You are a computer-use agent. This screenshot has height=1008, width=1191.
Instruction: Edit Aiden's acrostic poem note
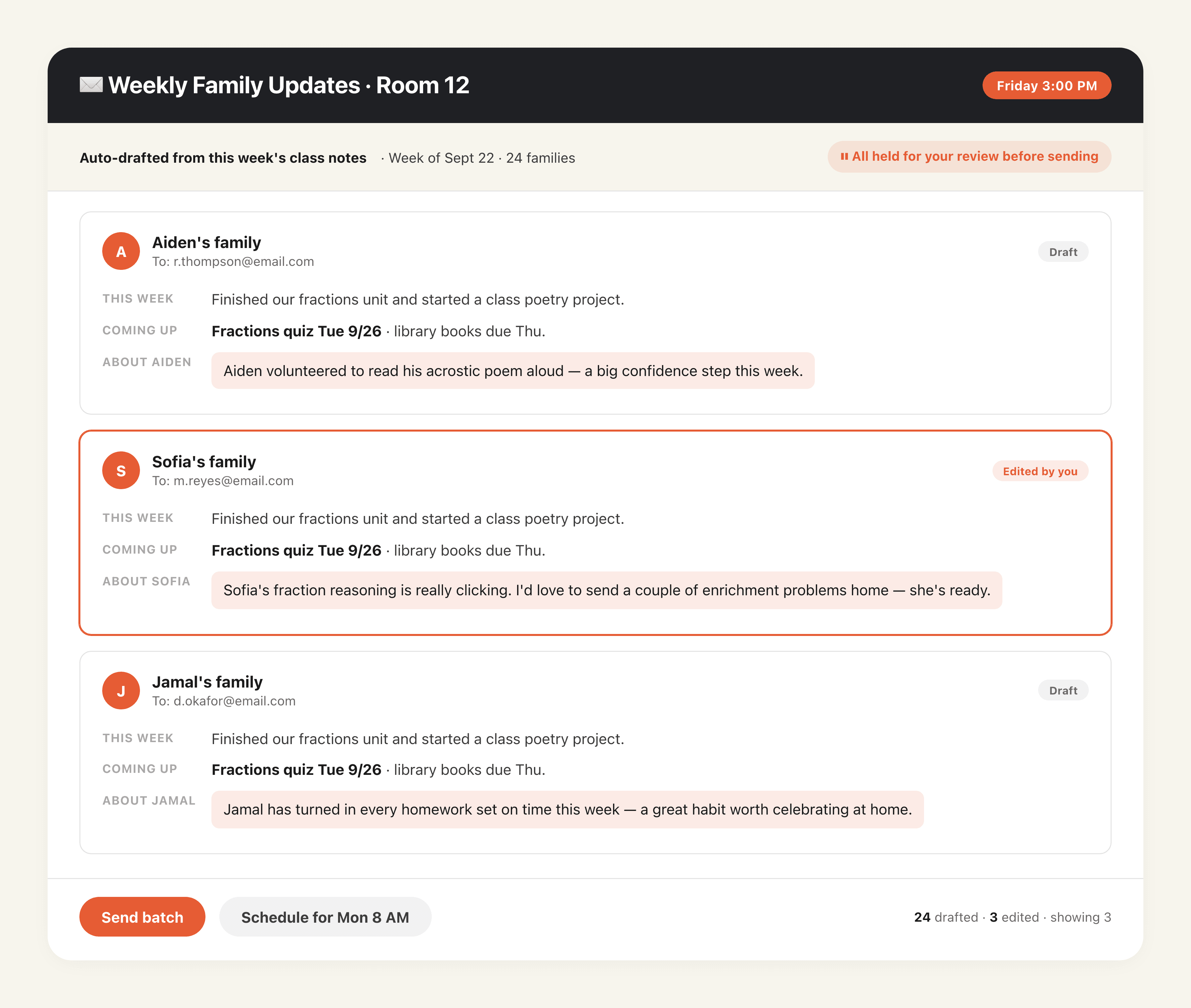513,371
